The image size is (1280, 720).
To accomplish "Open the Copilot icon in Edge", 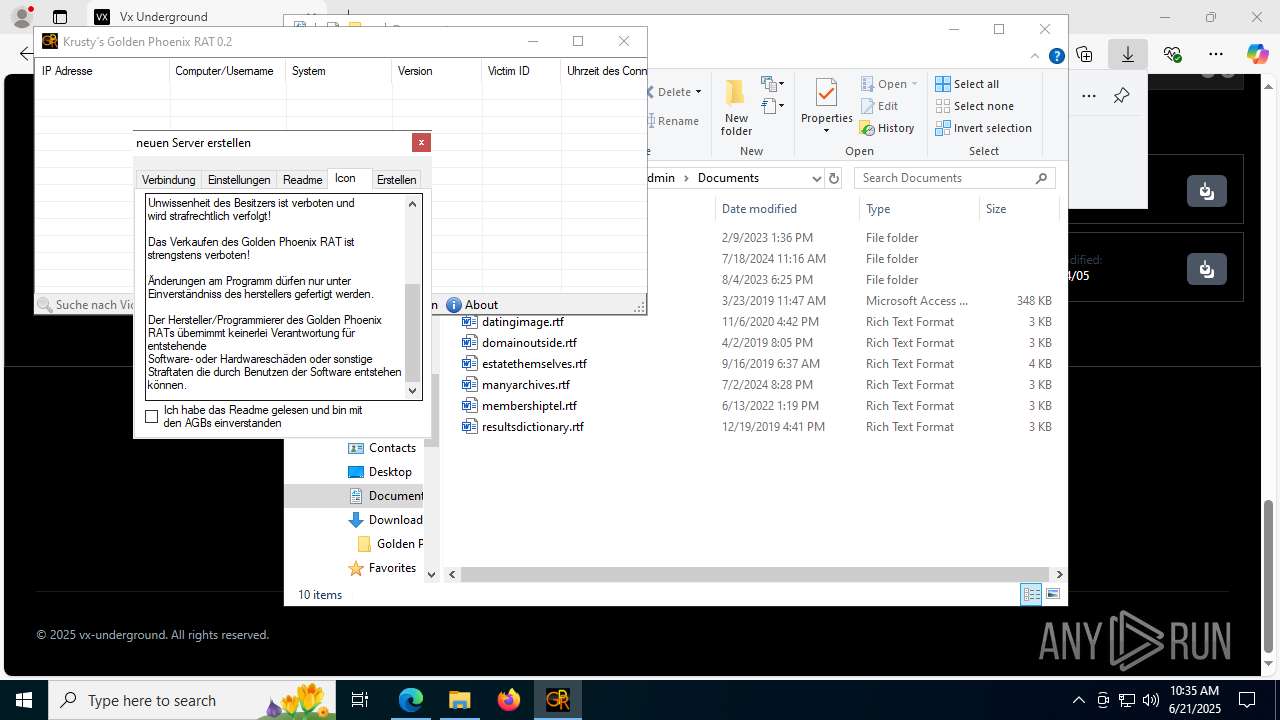I will tap(1257, 54).
